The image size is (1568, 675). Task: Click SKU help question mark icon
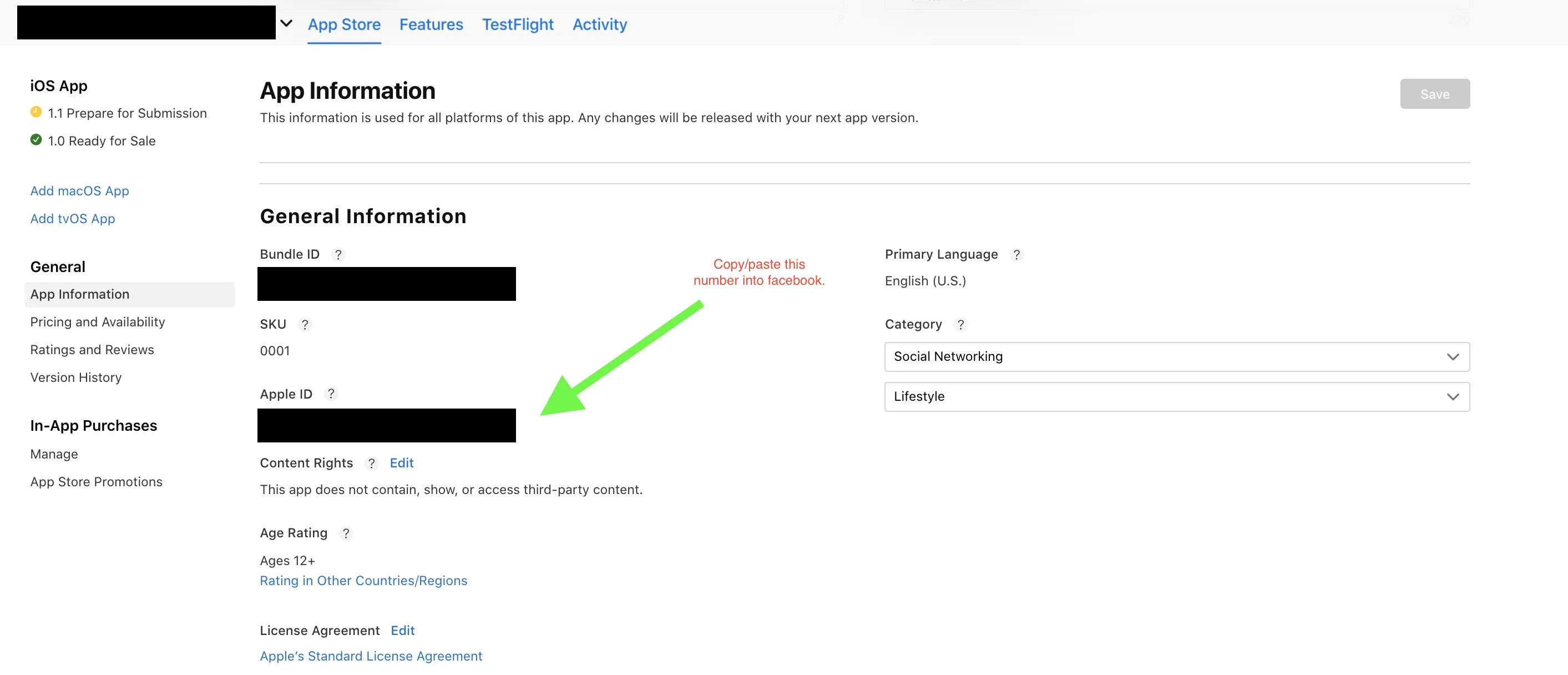(x=305, y=325)
